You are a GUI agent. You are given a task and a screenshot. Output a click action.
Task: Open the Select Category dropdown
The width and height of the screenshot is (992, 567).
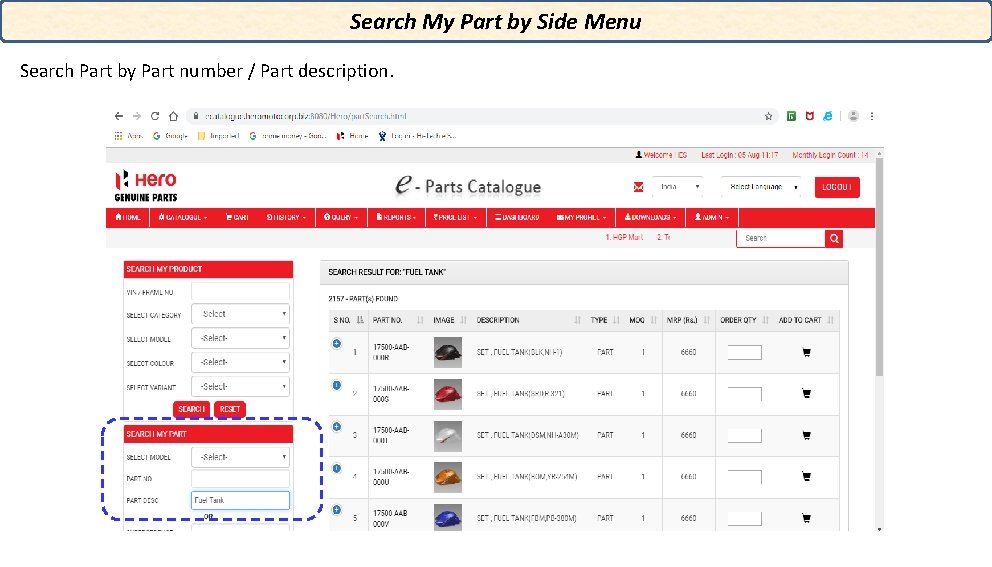240,314
